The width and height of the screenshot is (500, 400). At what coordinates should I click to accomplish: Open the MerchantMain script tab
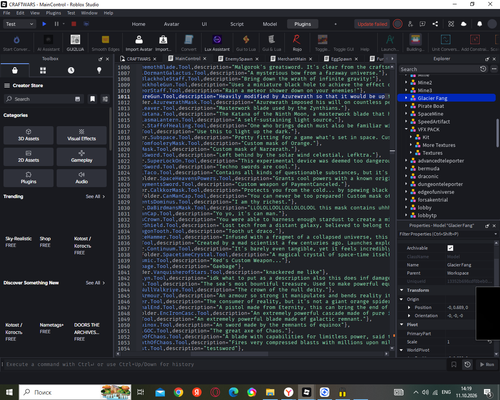click(291, 59)
